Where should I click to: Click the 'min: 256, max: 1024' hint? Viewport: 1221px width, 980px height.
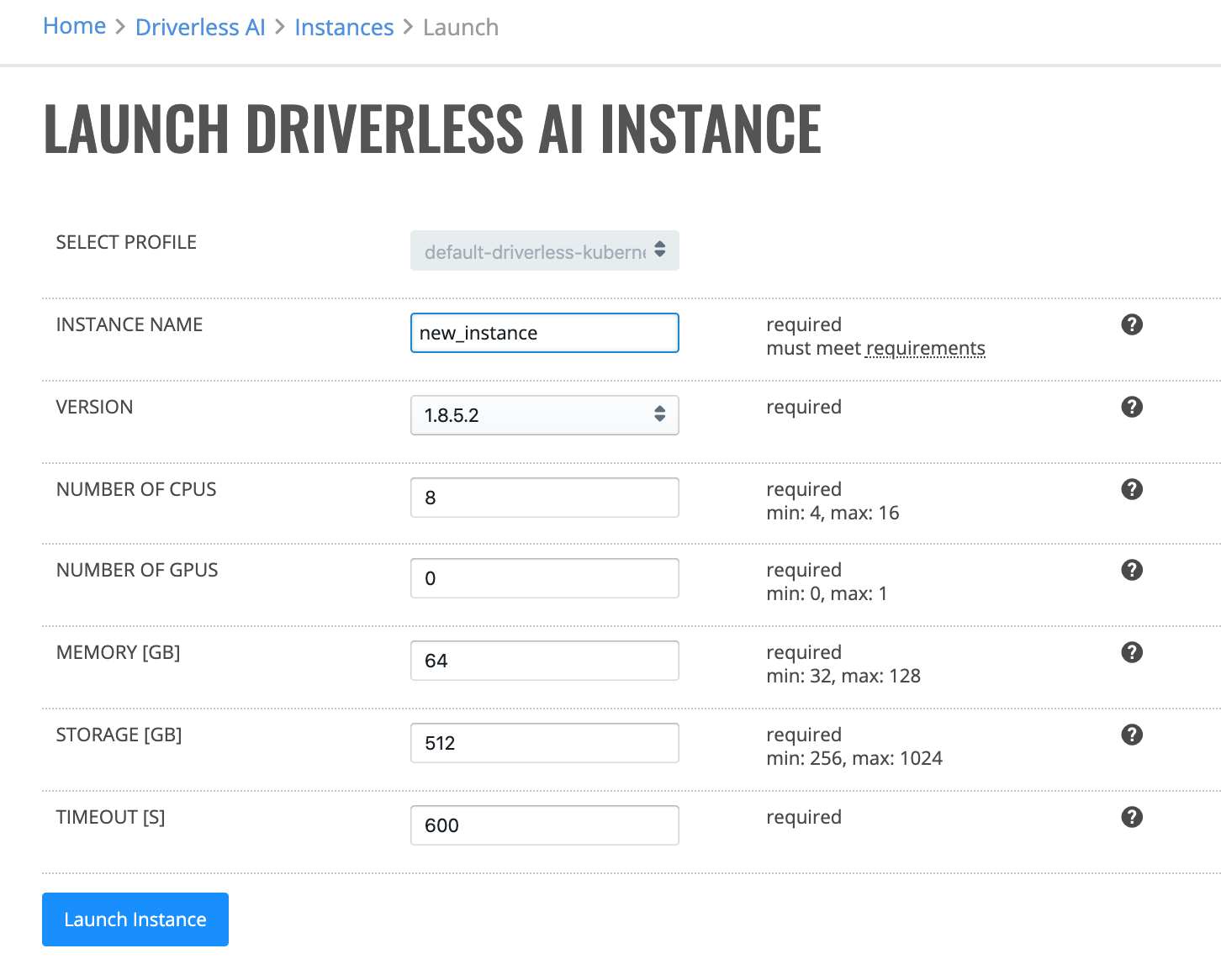tap(854, 758)
